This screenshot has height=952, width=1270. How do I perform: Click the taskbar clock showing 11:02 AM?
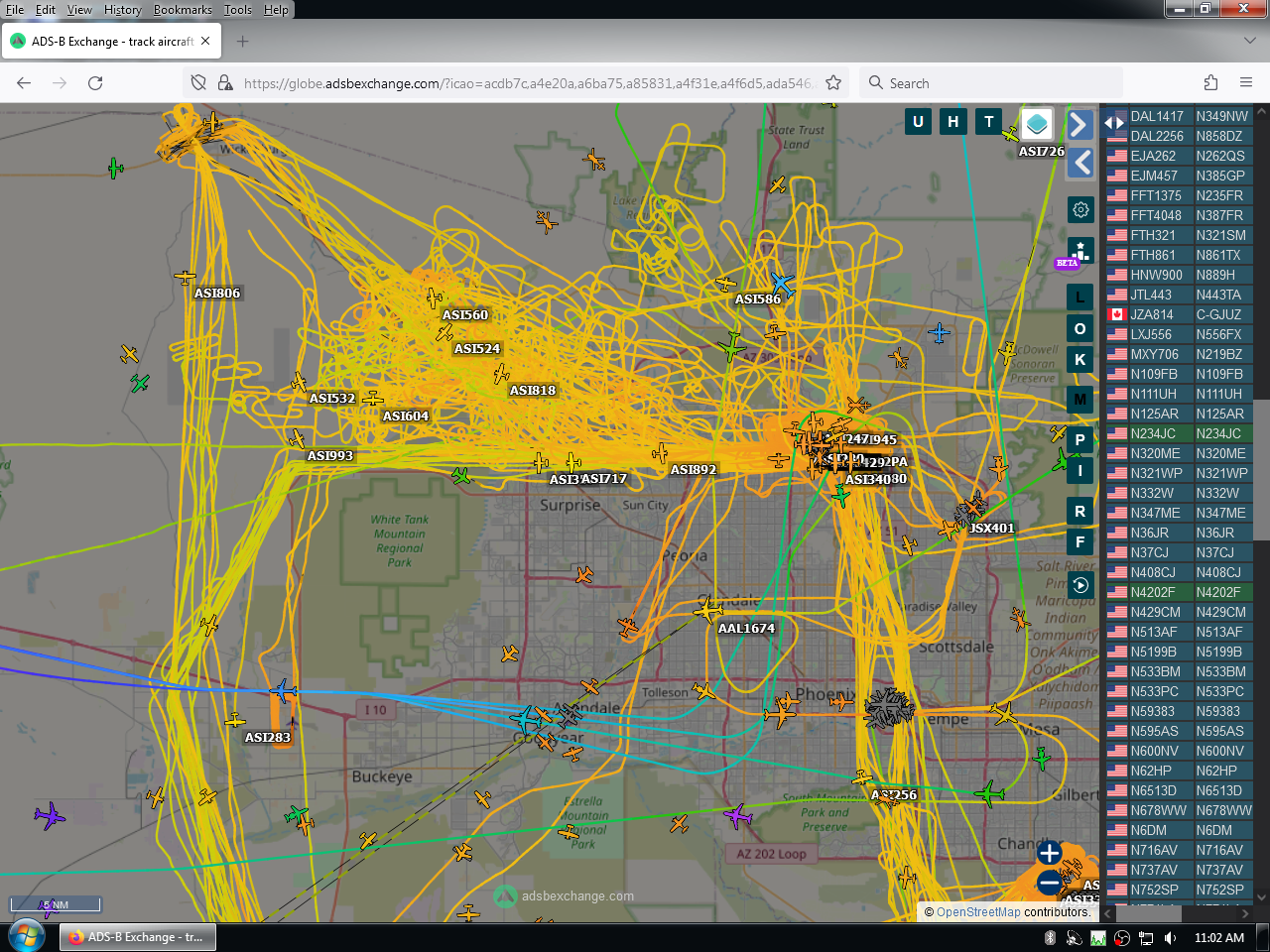[x=1219, y=938]
